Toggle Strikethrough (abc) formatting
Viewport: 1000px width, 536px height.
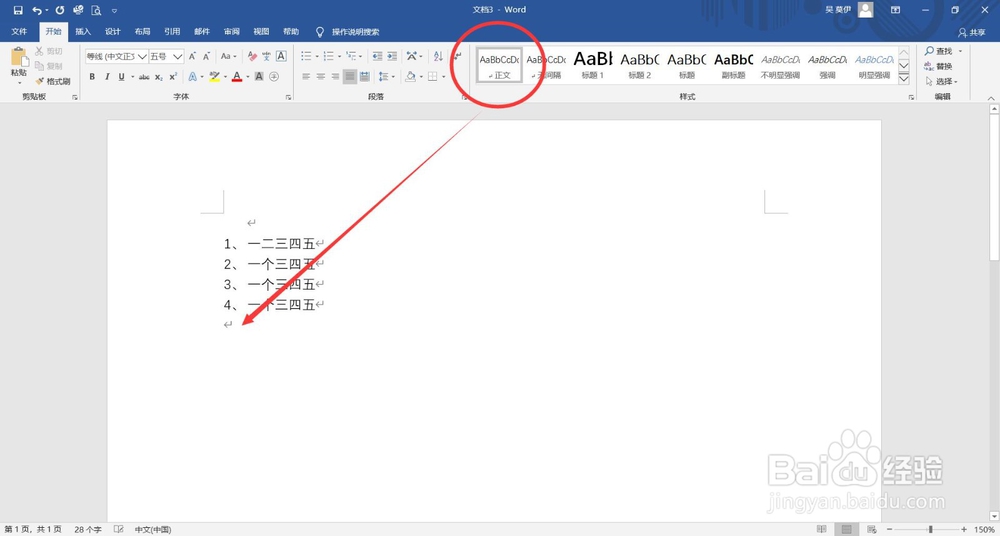pos(144,77)
